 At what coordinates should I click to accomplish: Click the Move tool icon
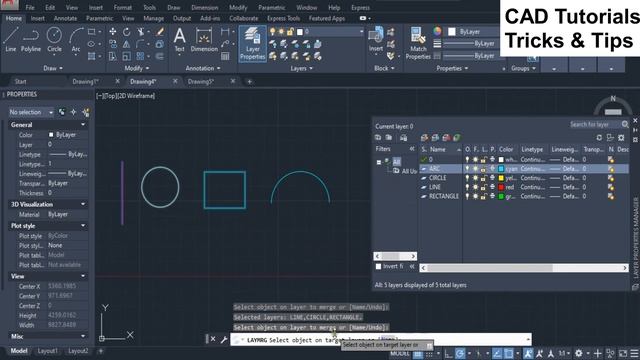(113, 31)
